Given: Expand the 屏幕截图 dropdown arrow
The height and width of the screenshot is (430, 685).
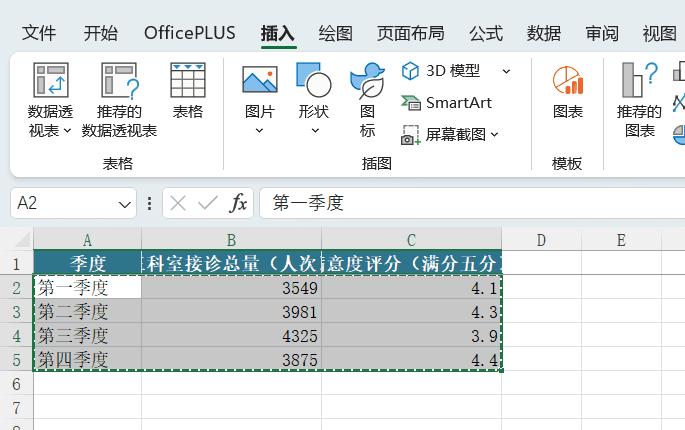Looking at the screenshot, I should pos(494,135).
